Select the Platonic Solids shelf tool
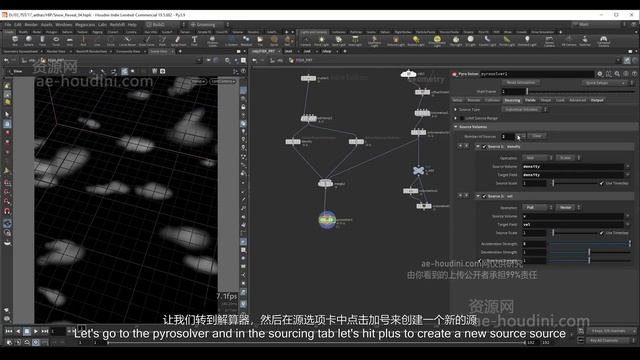 212,40
